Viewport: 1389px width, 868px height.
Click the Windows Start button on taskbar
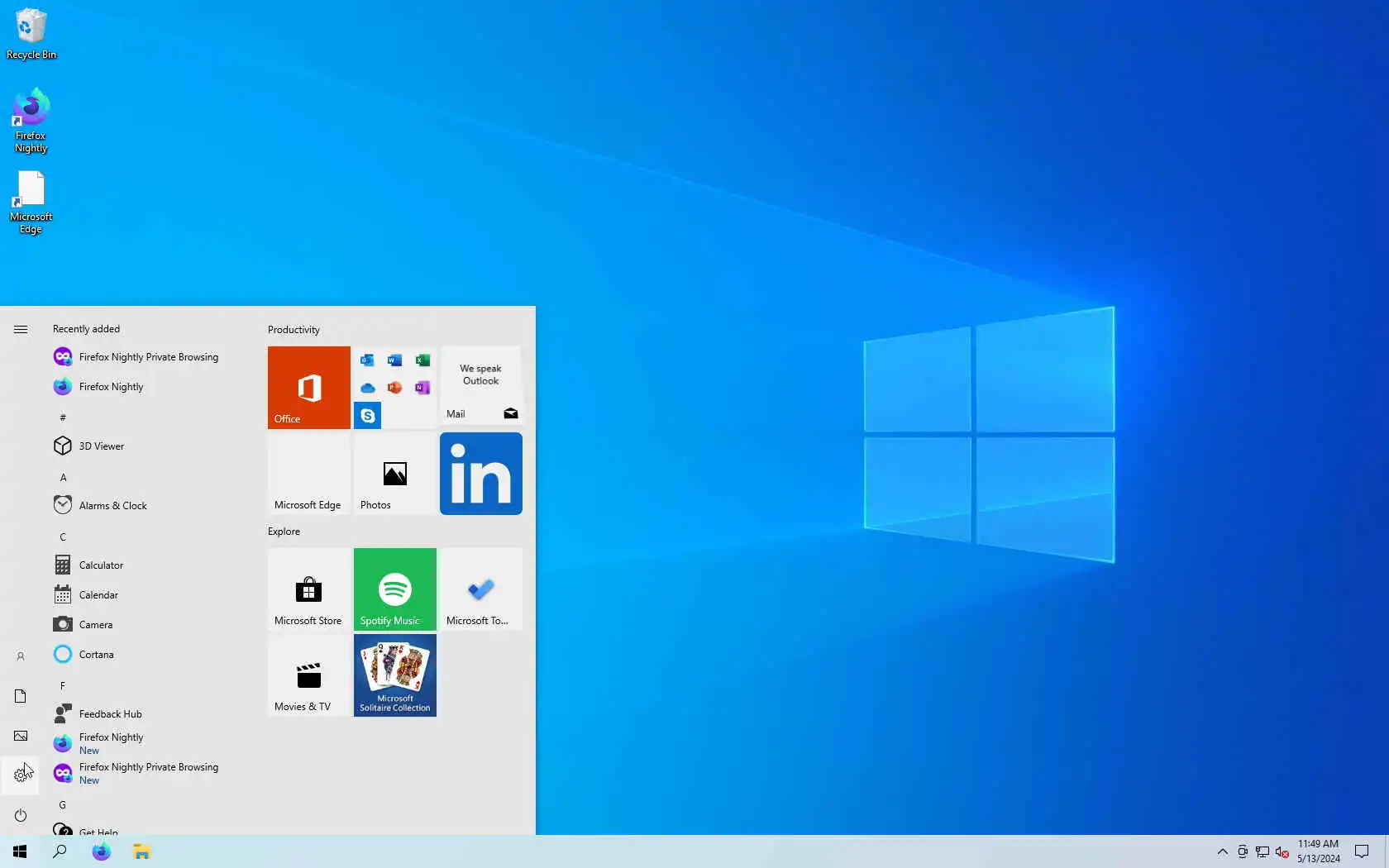coord(20,851)
